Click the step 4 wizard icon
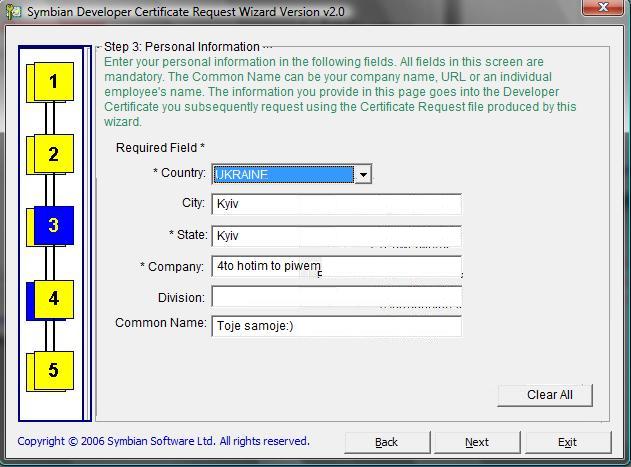This screenshot has width=631, height=467. point(53,298)
